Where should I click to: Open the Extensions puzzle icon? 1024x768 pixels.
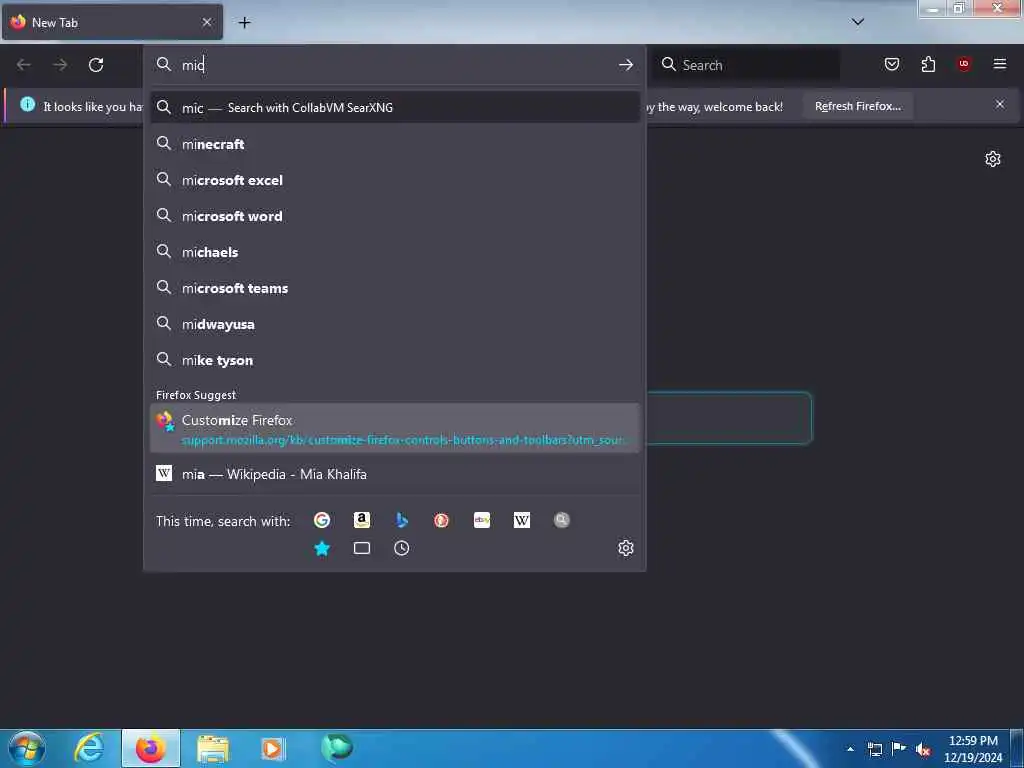(928, 64)
